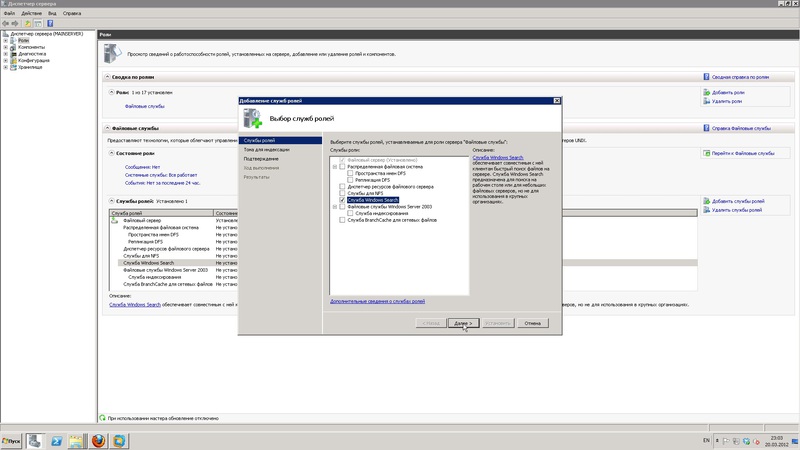Click the Удалить роли icon
The image size is (800, 450).
click(707, 101)
